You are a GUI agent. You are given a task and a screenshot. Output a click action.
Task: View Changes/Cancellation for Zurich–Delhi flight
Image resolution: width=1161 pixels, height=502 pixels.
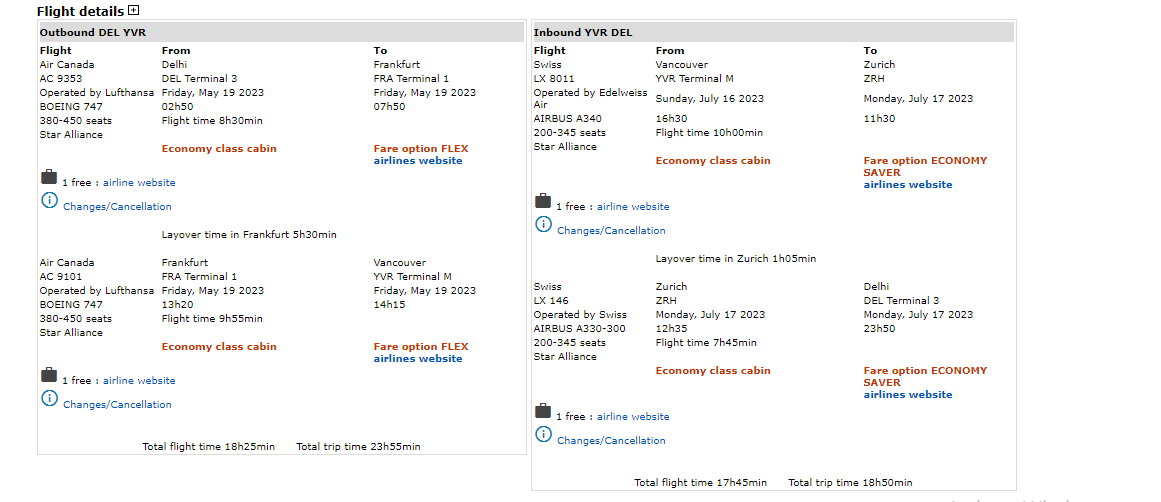(x=611, y=441)
